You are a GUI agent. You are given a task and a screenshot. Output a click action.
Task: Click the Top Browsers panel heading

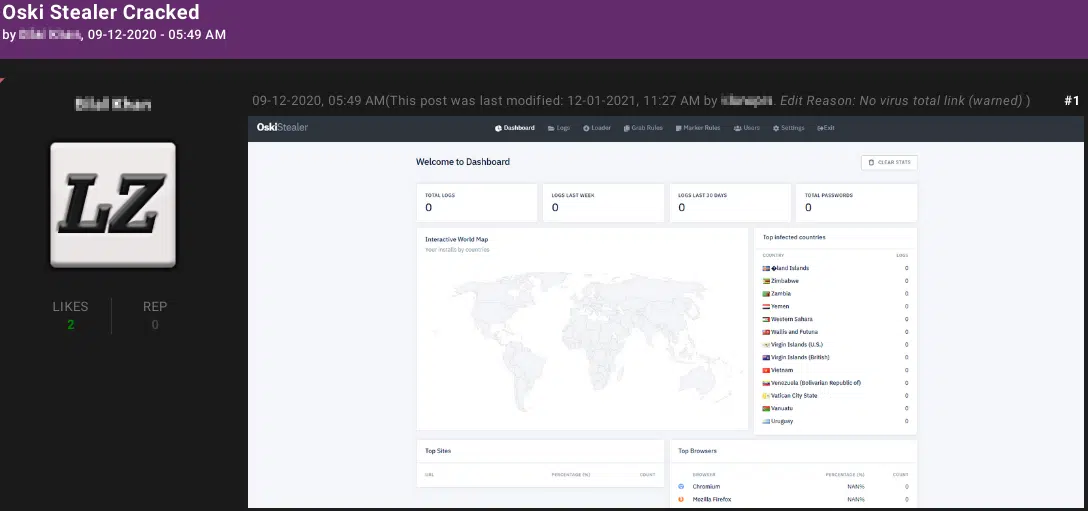point(697,451)
